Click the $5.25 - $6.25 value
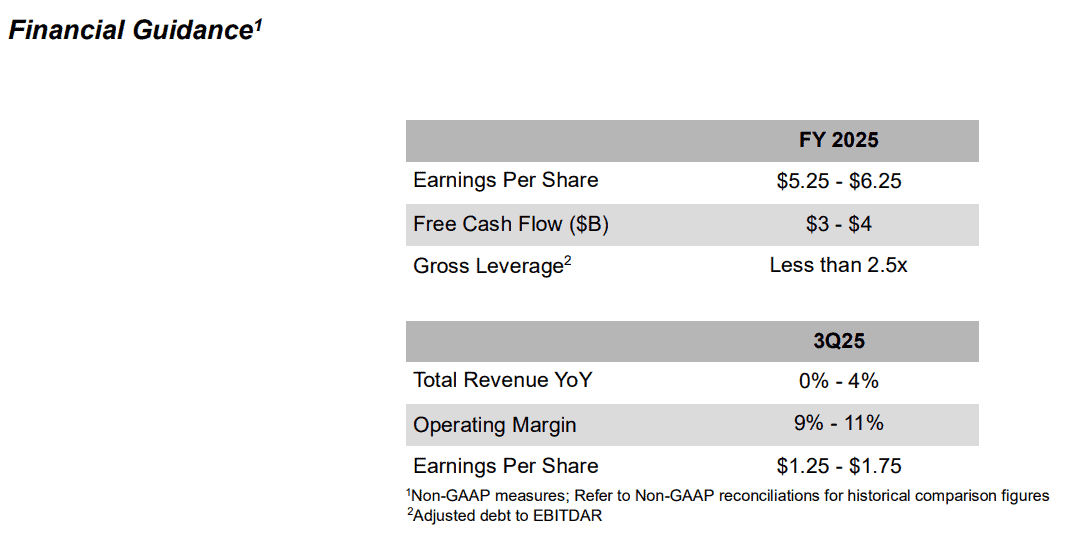Image resolution: width=1068 pixels, height=541 pixels. coord(838,181)
